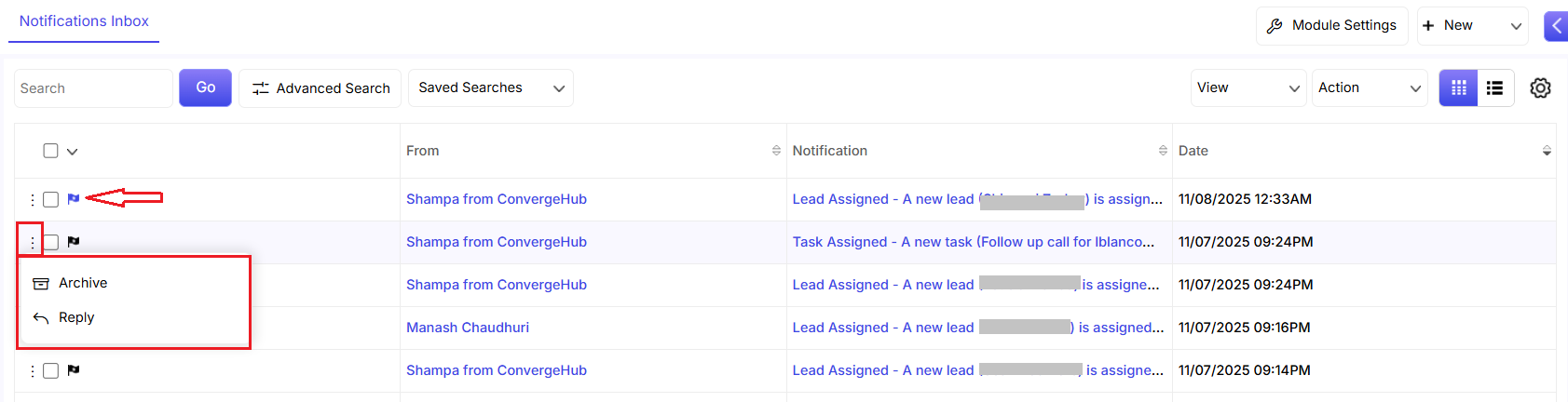Select the 09:14PM notification checkbox
Viewport: 1568px width, 402px height.
51,371
